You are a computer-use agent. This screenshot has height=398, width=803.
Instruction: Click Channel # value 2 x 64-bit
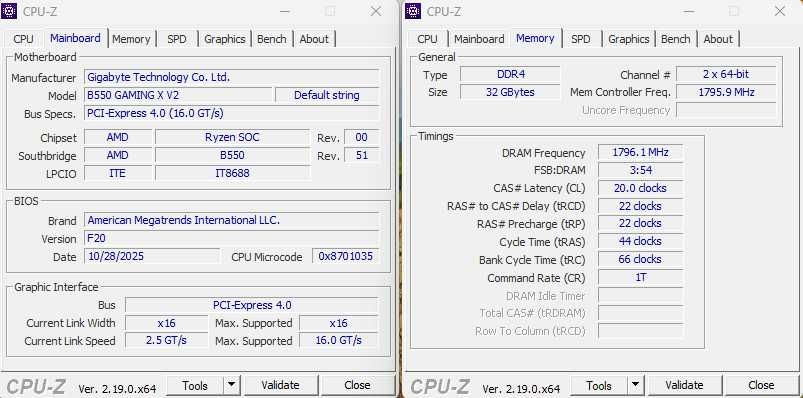pos(726,74)
